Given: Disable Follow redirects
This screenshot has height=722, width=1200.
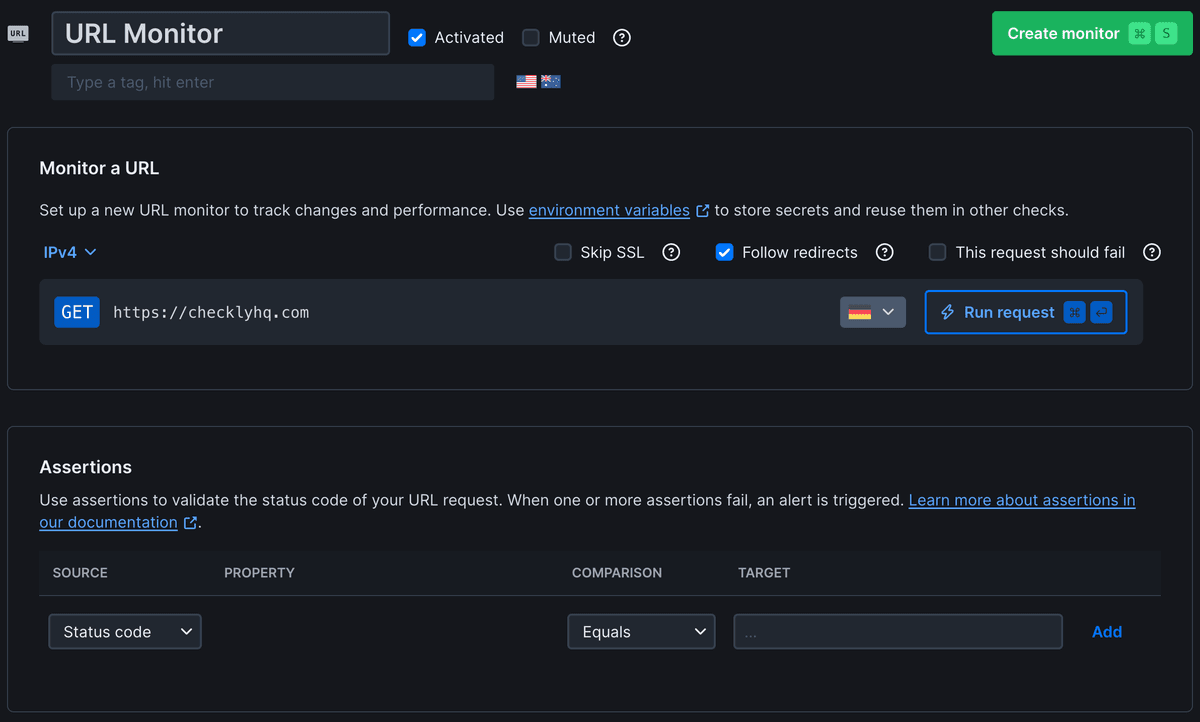Looking at the screenshot, I should click(724, 252).
